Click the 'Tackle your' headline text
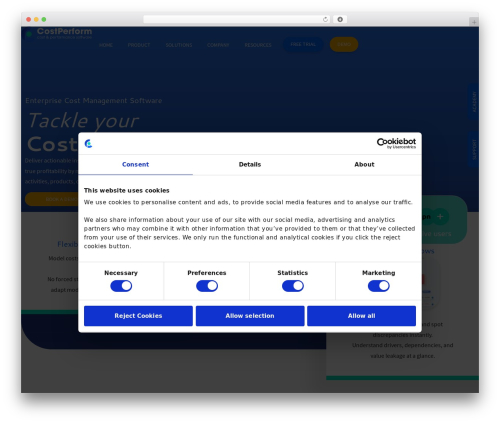The width and height of the screenshot is (500, 423). pyautogui.click(x=83, y=120)
